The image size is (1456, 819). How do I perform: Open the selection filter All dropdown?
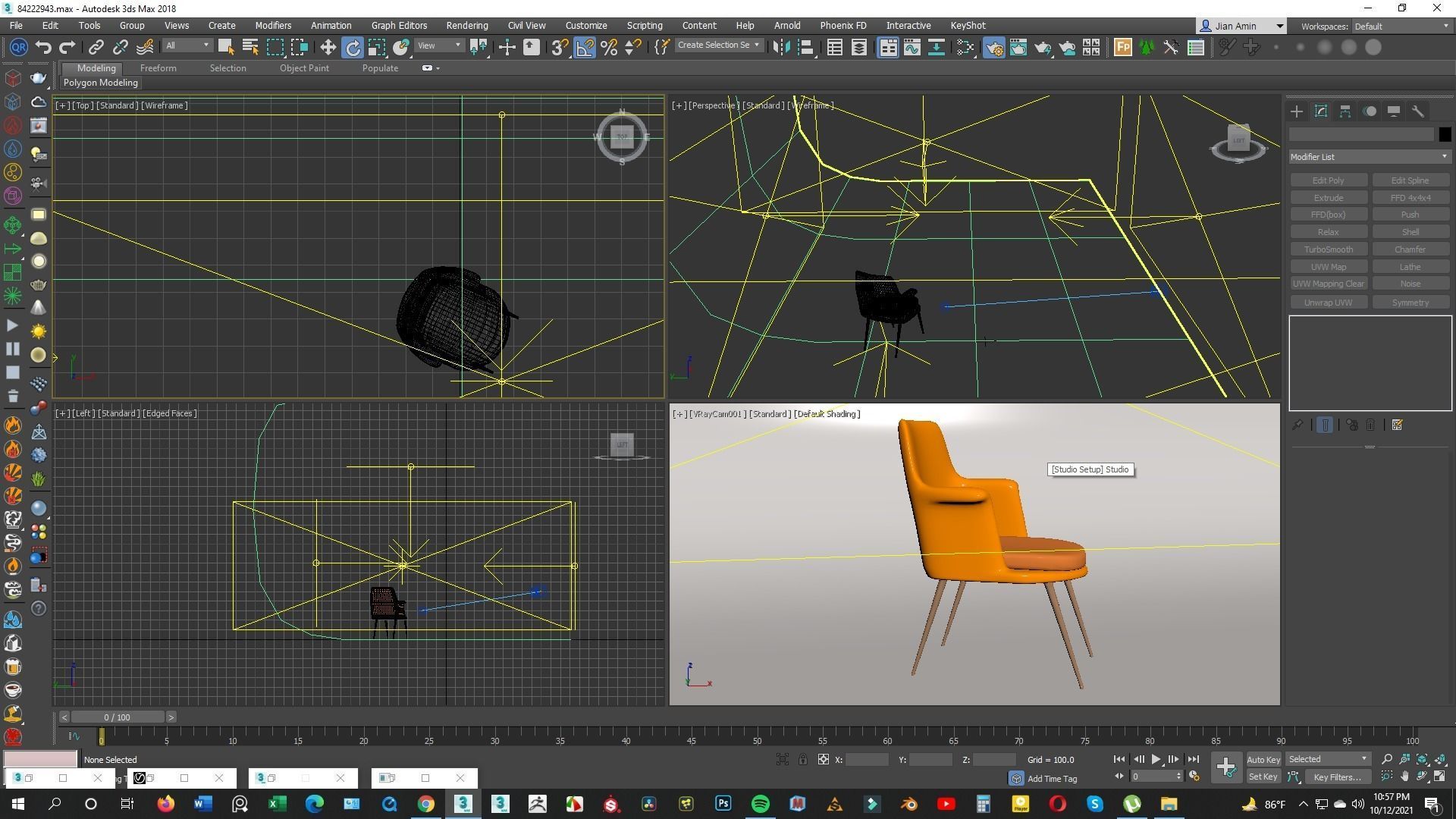click(x=187, y=46)
